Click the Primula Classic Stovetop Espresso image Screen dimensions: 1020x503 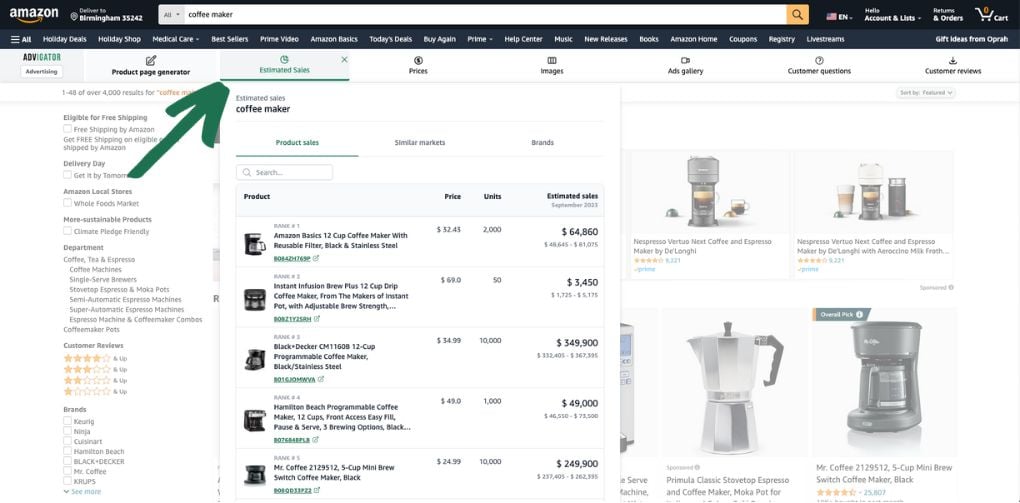[x=734, y=387]
